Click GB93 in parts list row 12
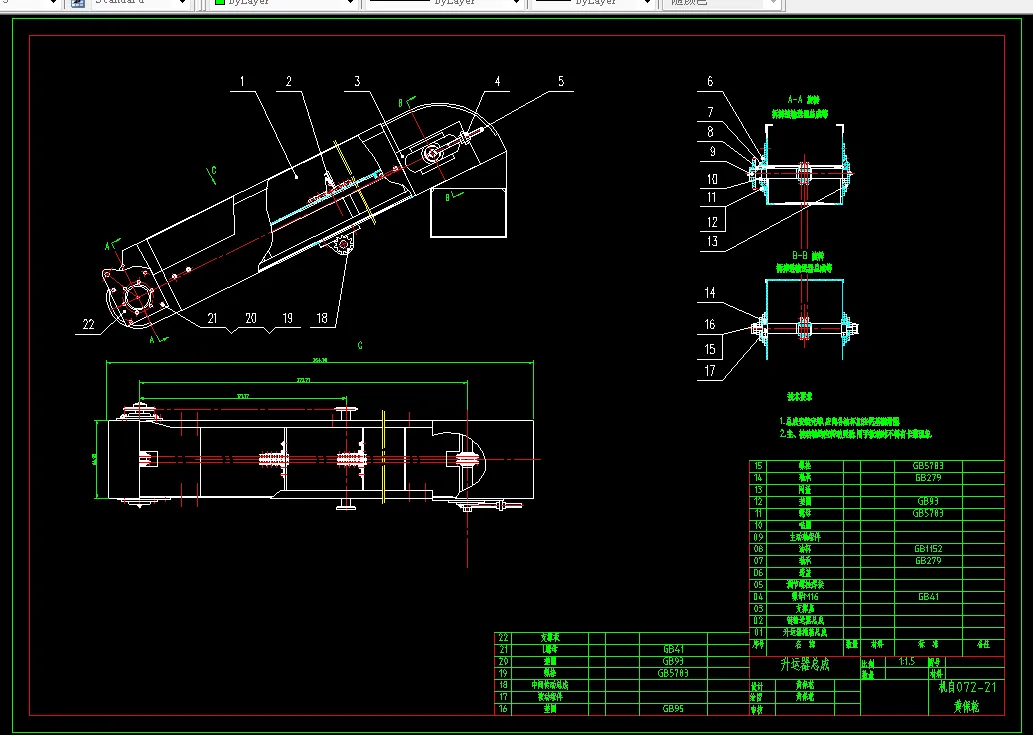Image resolution: width=1033 pixels, height=735 pixels. tap(928, 501)
